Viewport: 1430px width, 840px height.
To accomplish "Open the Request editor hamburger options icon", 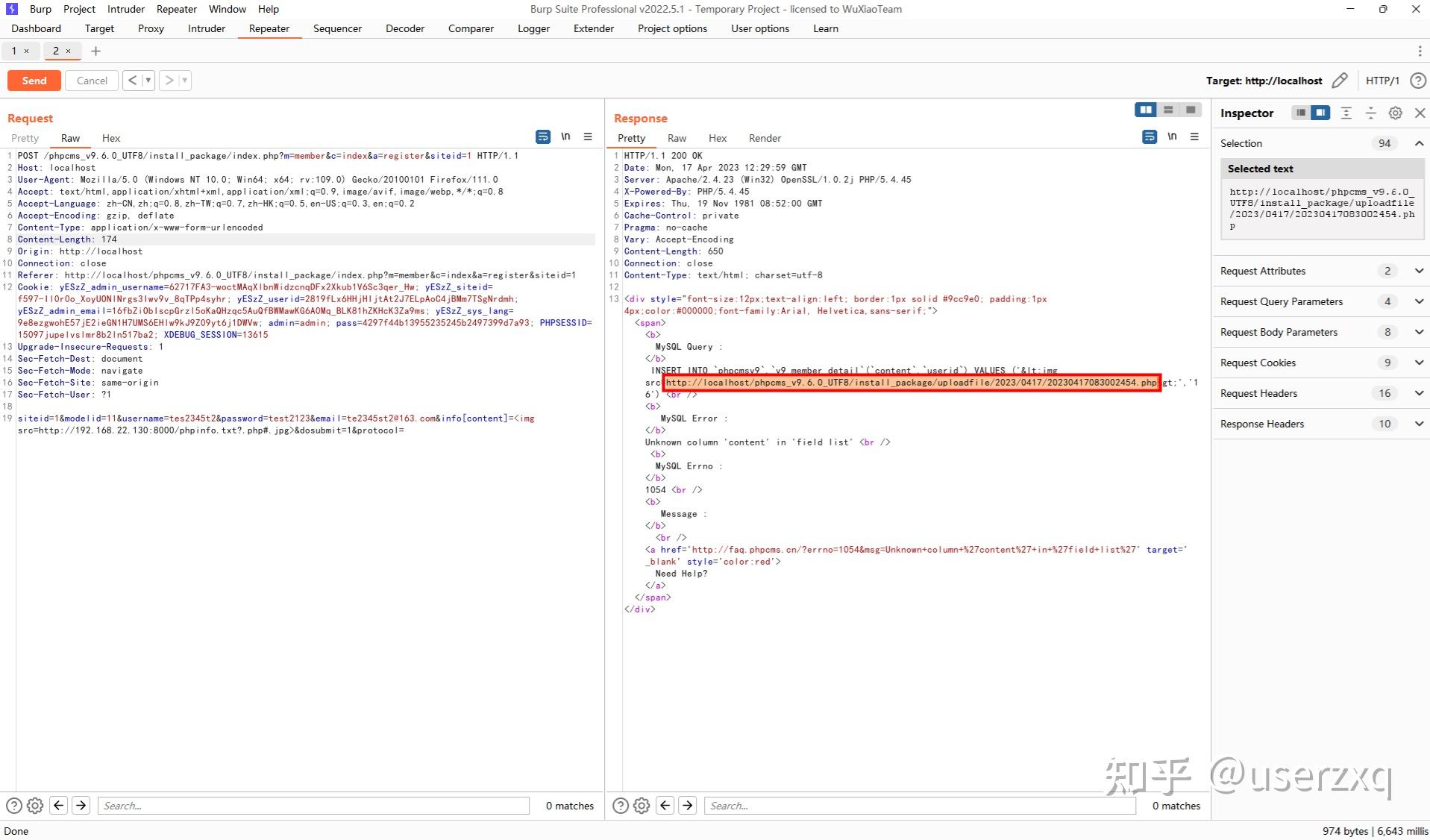I will 588,137.
